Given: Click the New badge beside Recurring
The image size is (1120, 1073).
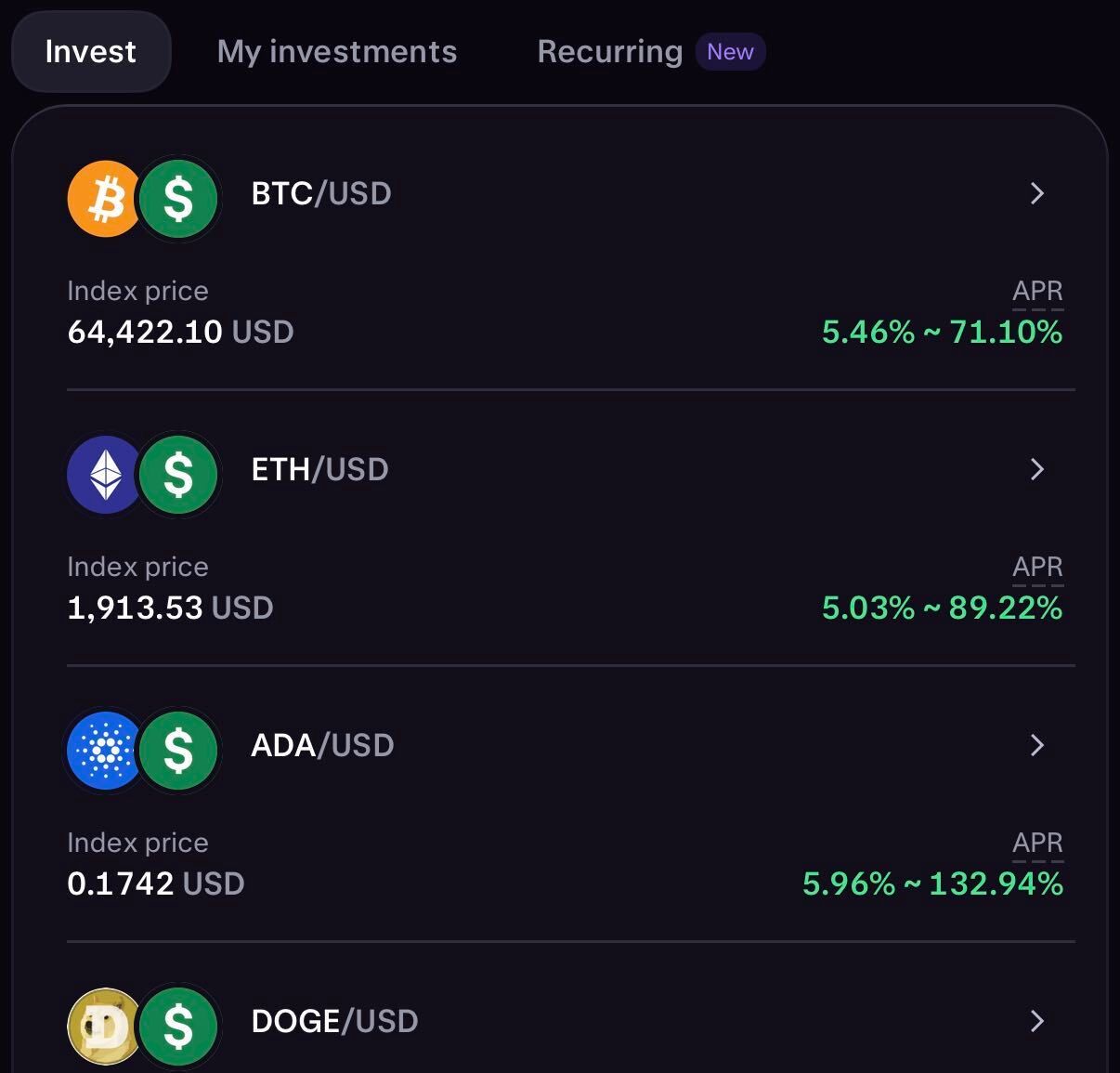Looking at the screenshot, I should tap(730, 51).
